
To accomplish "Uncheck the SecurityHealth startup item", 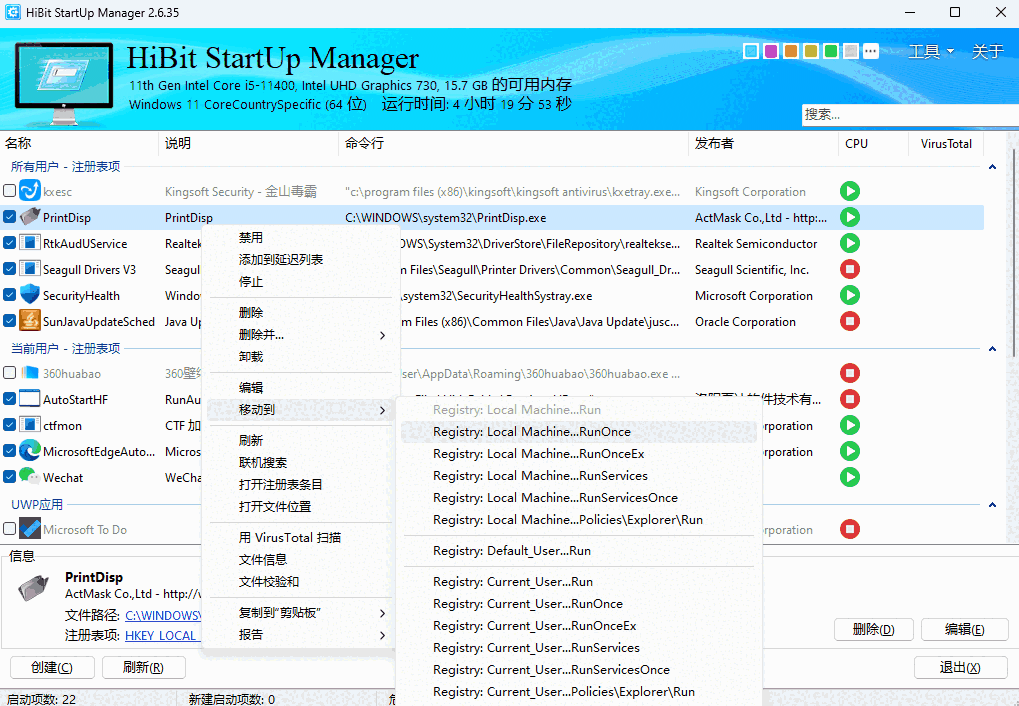I will pos(8,295).
